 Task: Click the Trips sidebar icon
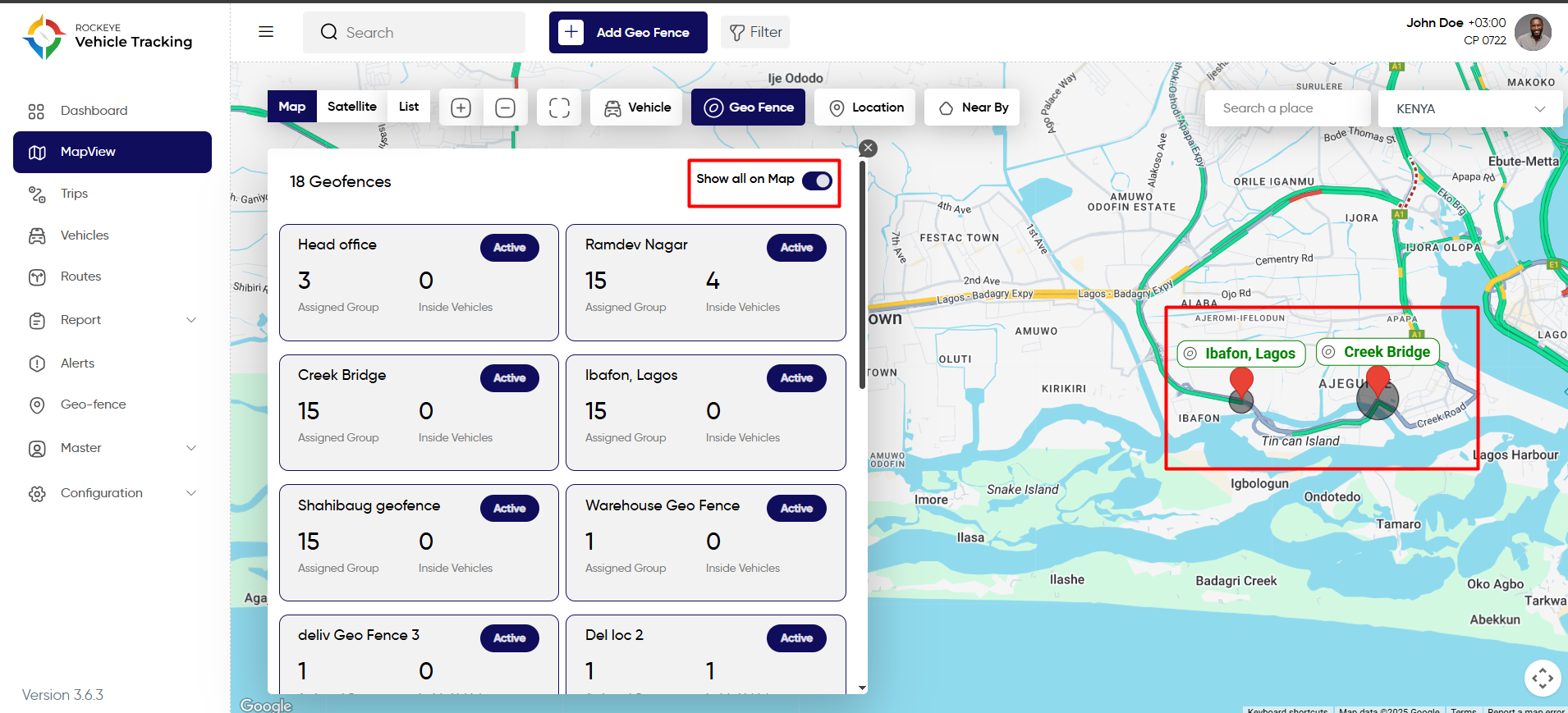click(37, 194)
